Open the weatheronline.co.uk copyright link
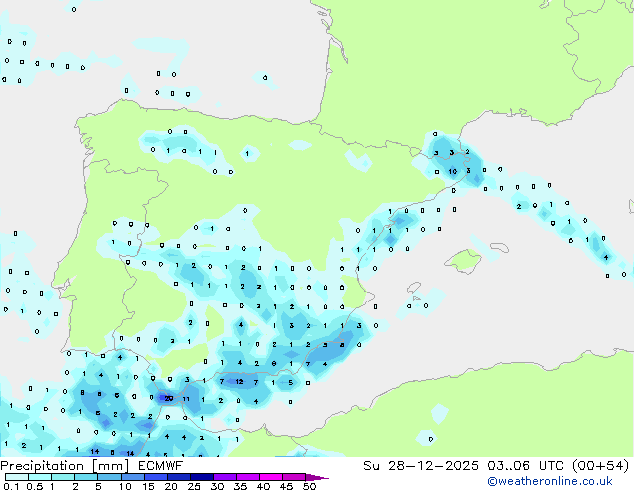The image size is (634, 490). (550, 481)
